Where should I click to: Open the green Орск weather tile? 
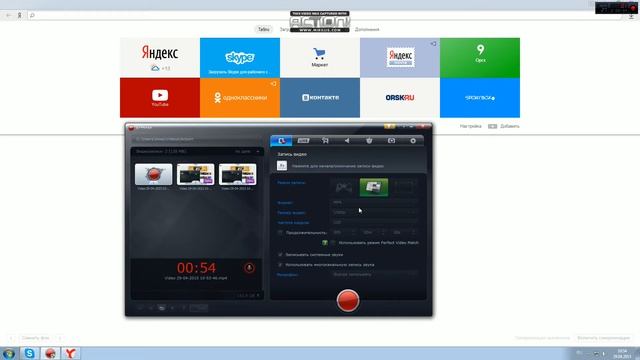click(x=480, y=58)
